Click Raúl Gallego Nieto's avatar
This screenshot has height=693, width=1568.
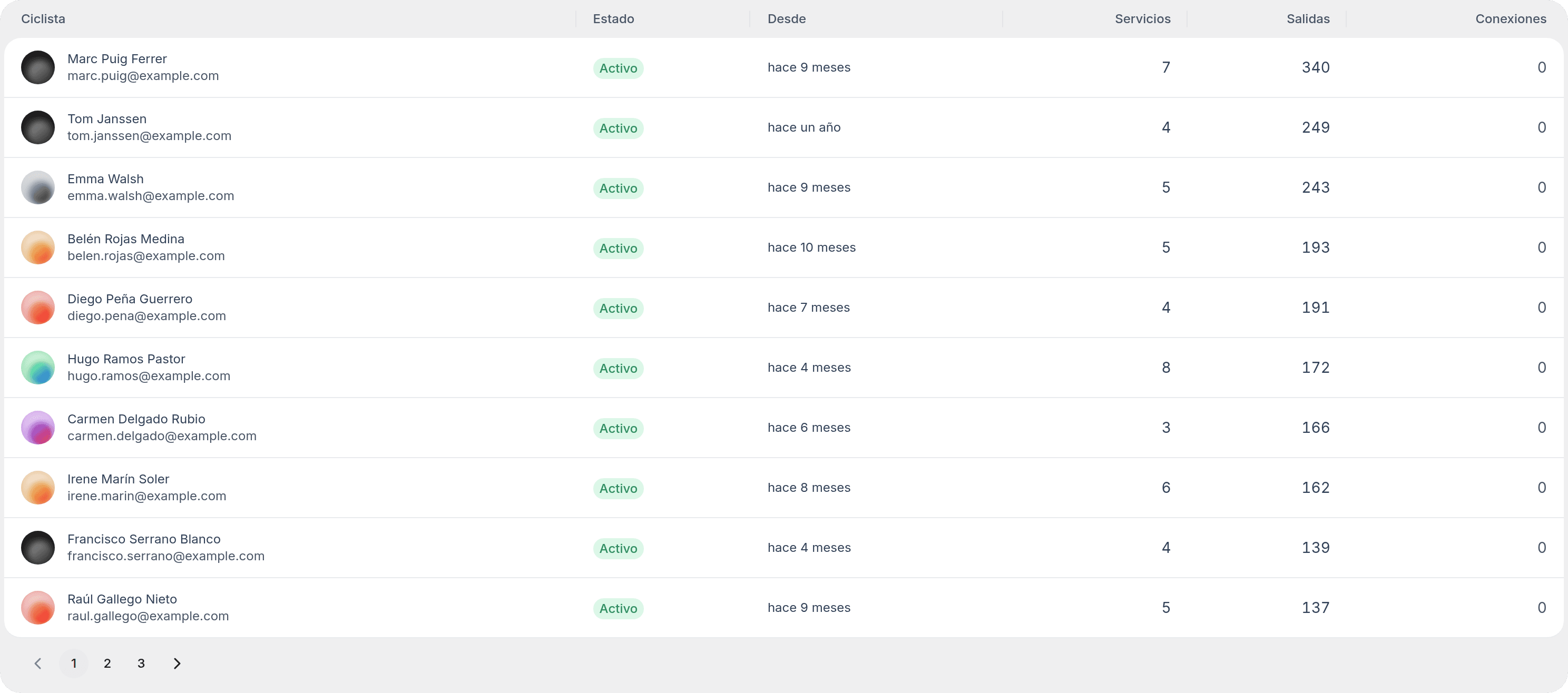coord(38,608)
